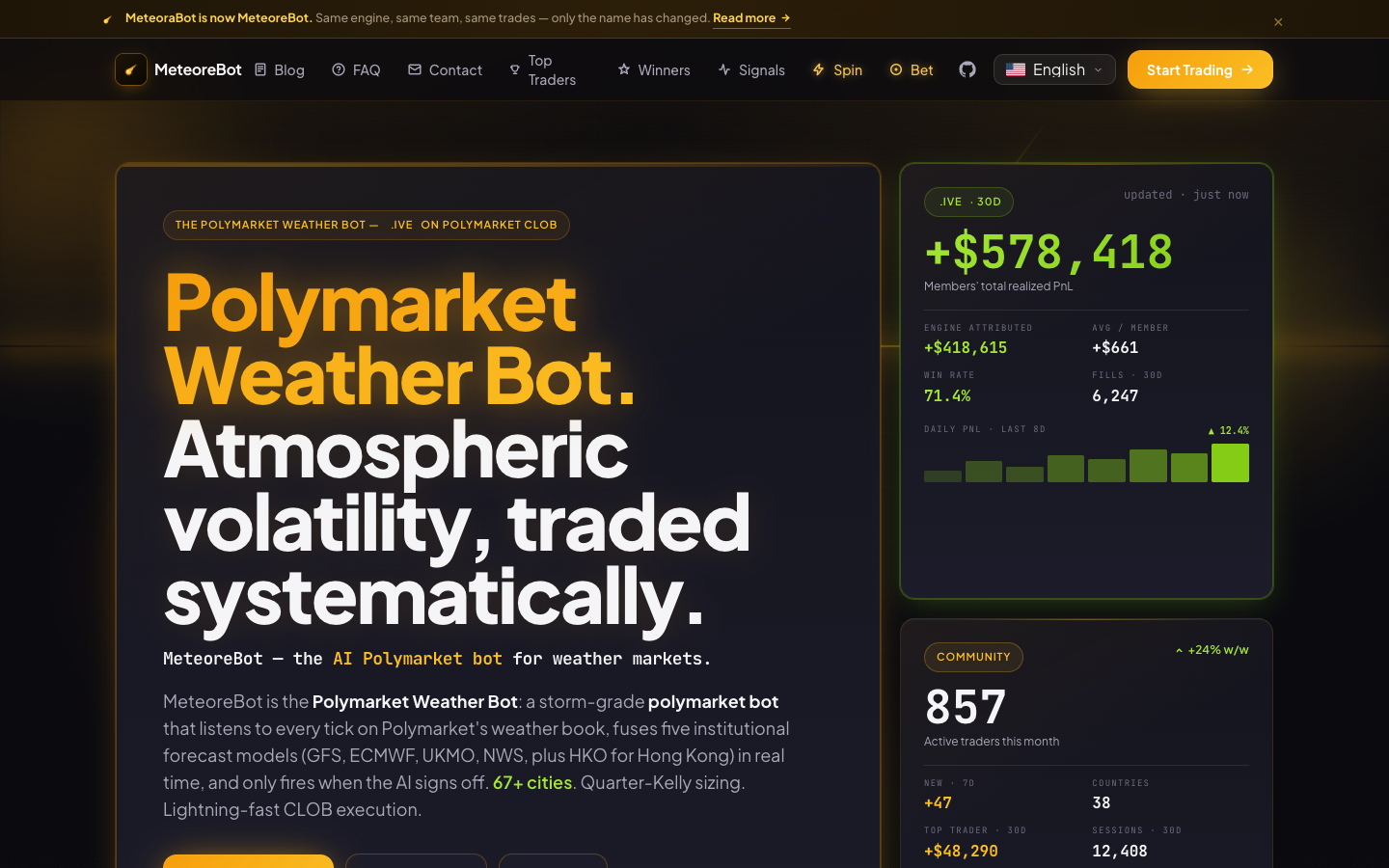1389x868 pixels.
Task: Click the Start Trading button
Action: click(1200, 69)
